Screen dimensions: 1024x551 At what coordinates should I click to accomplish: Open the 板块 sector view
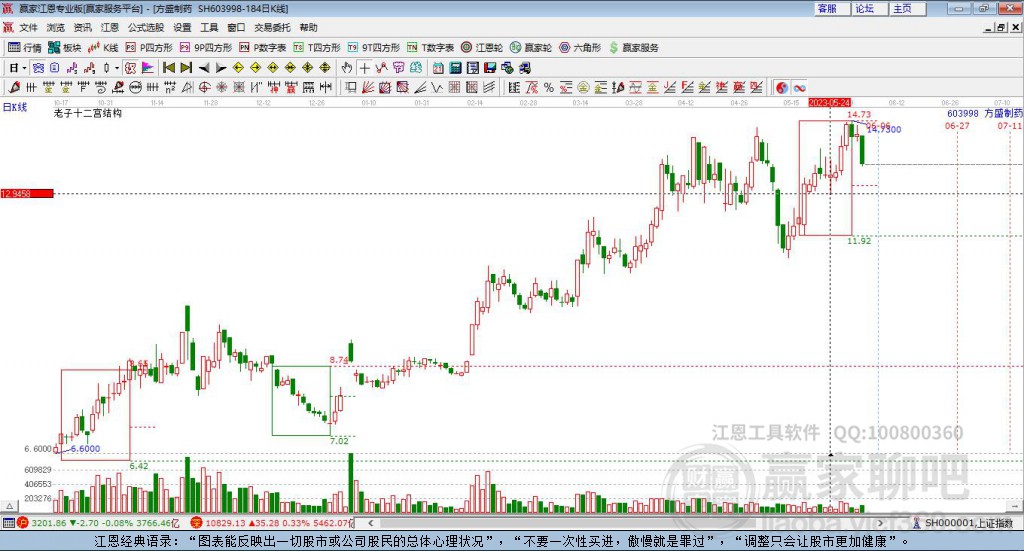pyautogui.click(x=64, y=48)
